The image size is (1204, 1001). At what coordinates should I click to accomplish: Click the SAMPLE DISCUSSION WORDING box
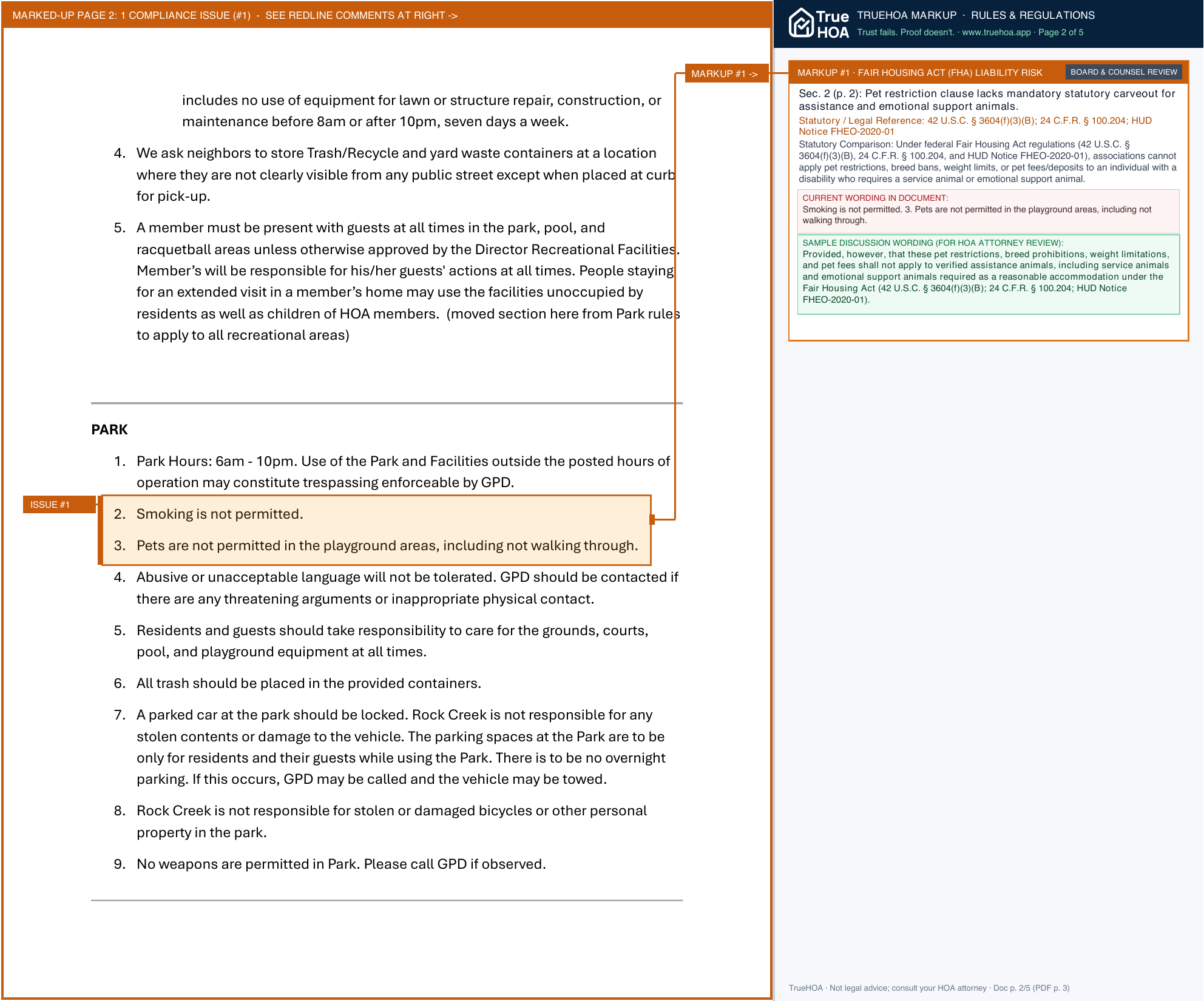coord(988,274)
